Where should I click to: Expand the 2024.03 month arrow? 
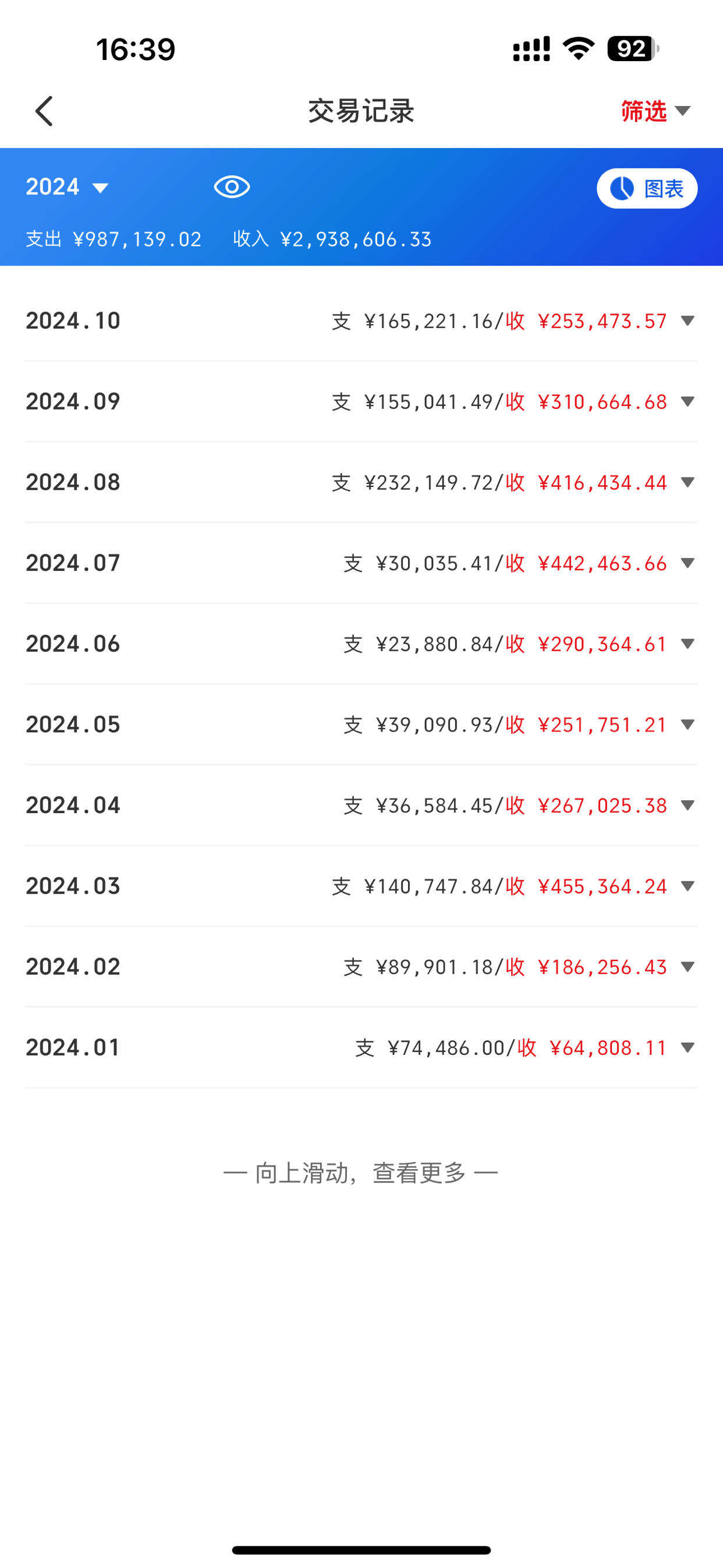tap(687, 887)
